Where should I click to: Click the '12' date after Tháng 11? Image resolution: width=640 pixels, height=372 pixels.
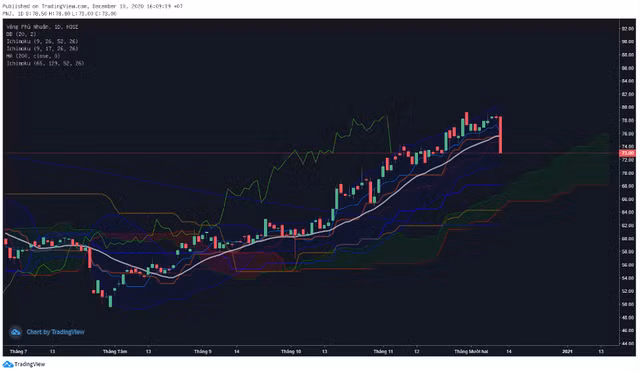(x=417, y=351)
